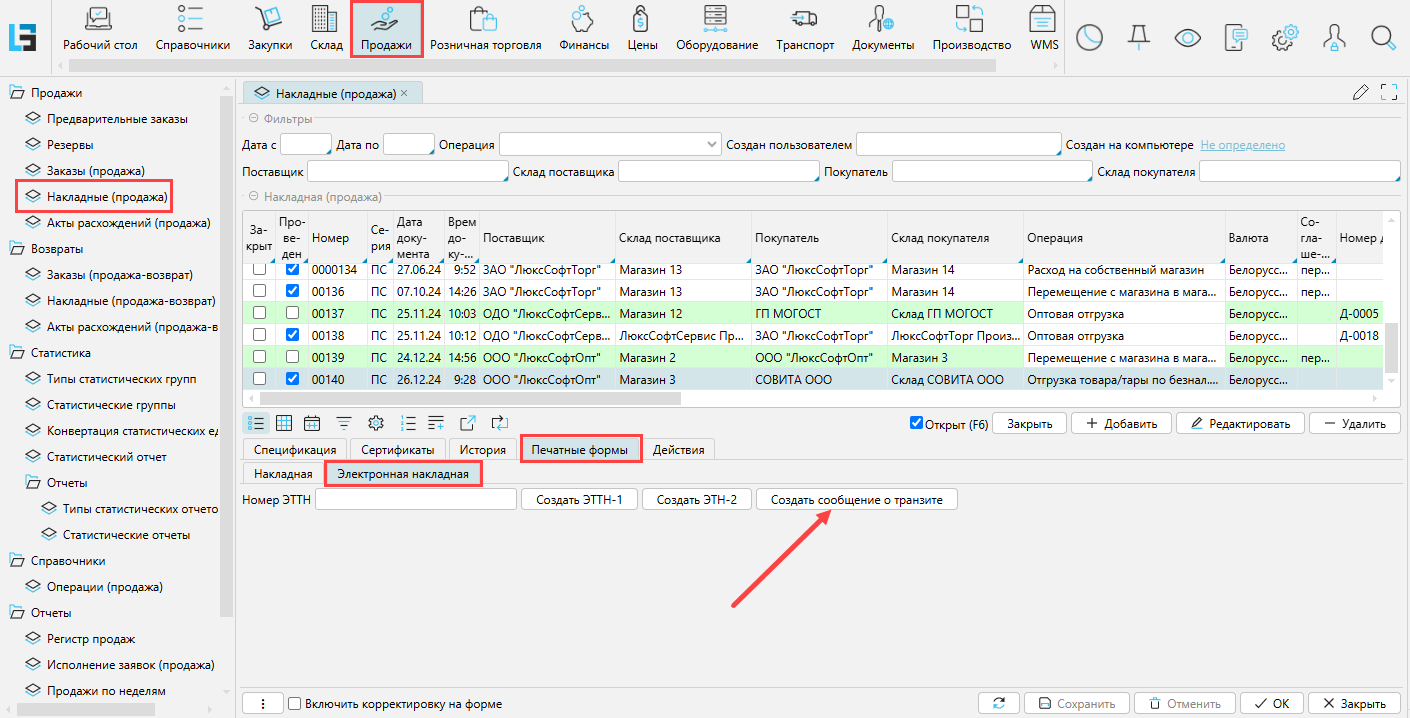Screen dimensions: 1410x718
Task: Click the eye icon in top toolbar
Action: coord(1187,38)
